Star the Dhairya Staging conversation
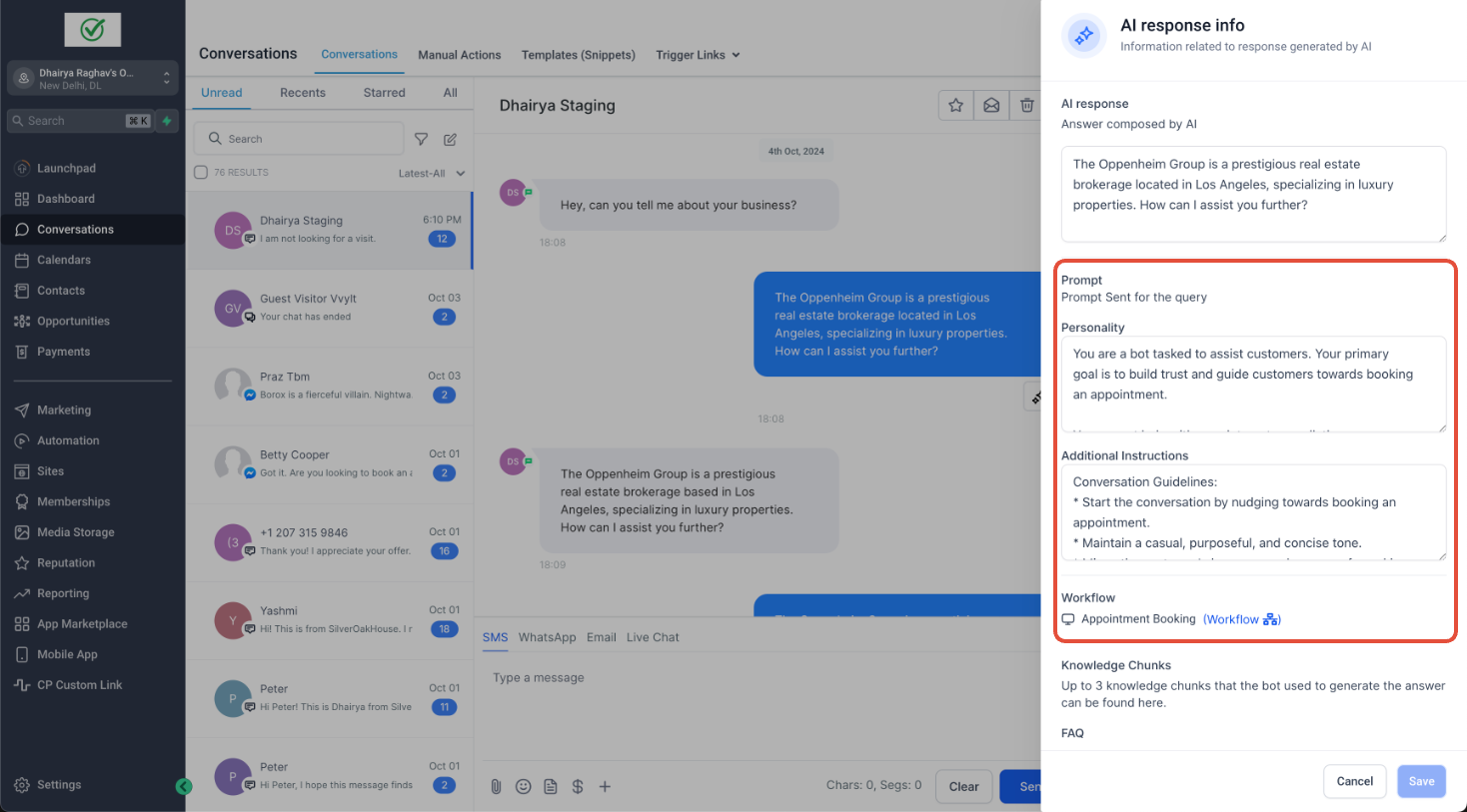The width and height of the screenshot is (1467, 812). coord(956,105)
